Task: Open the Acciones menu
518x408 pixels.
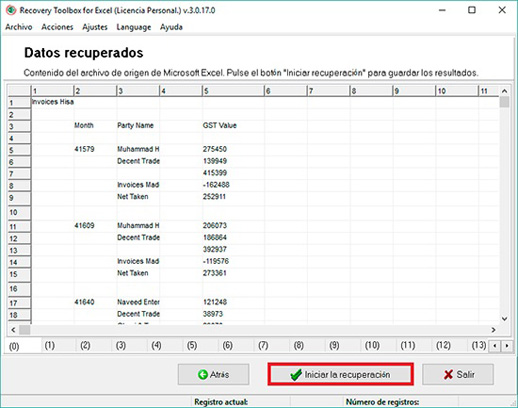Action: coord(57,27)
